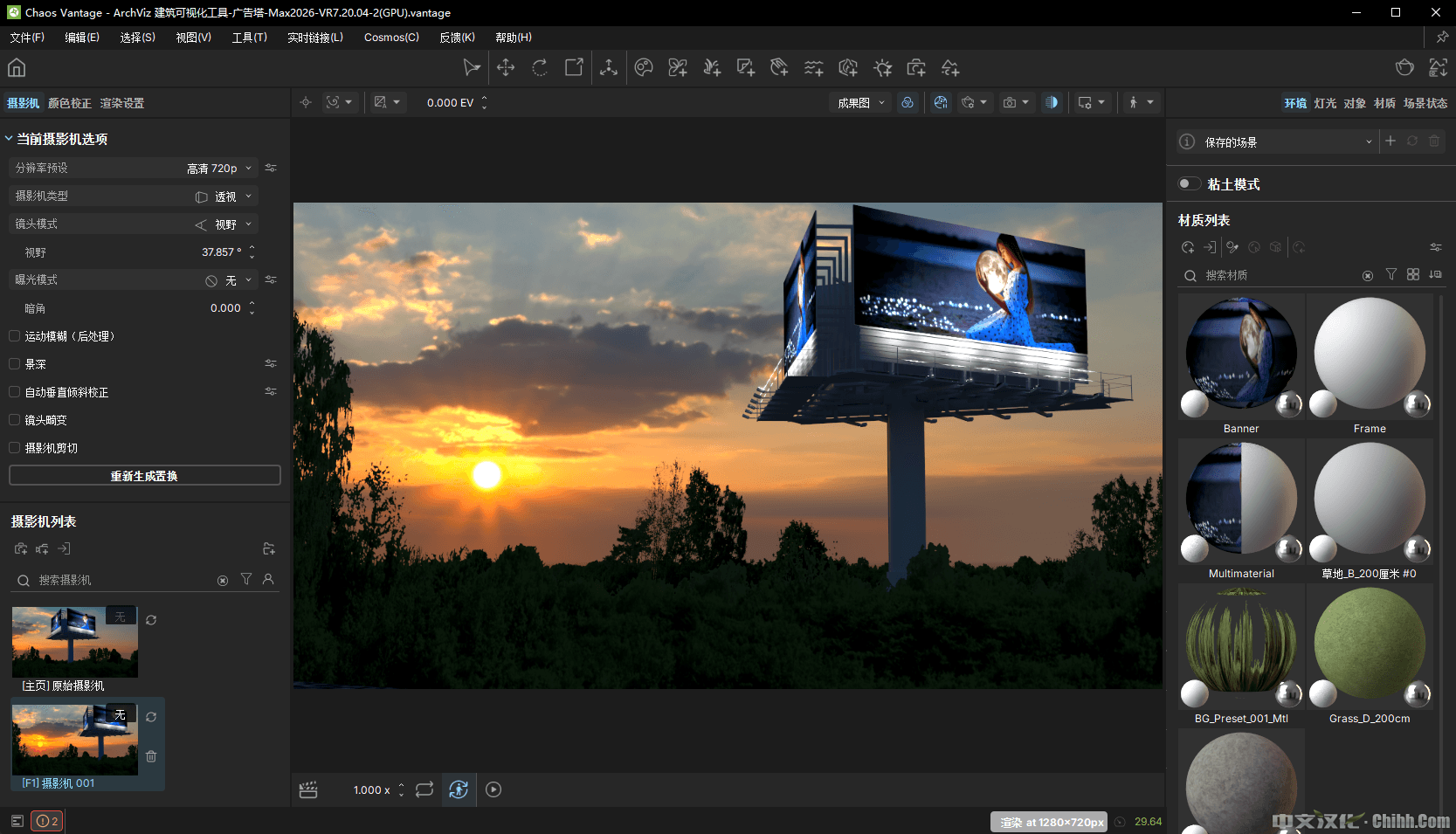
Task: Enable the 景深 depth of field checkbox
Action: point(15,363)
